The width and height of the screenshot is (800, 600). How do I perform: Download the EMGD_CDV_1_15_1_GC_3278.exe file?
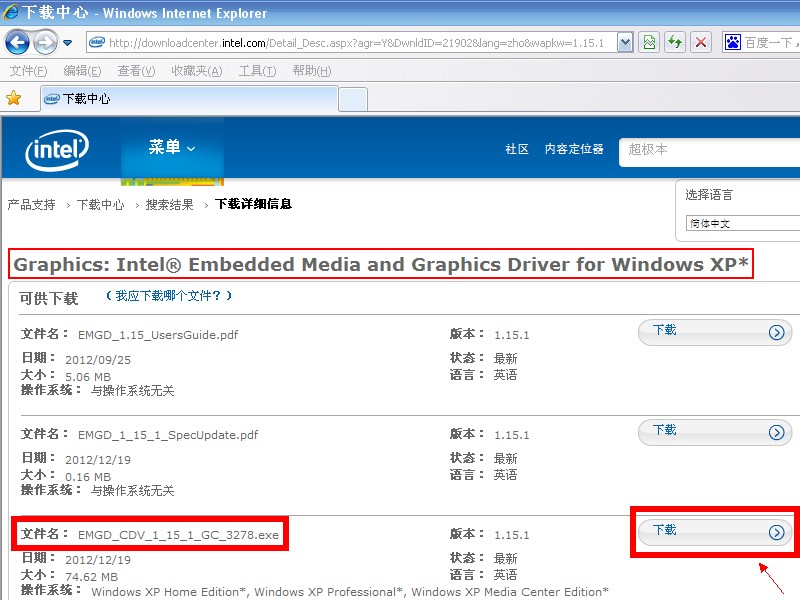click(x=715, y=531)
